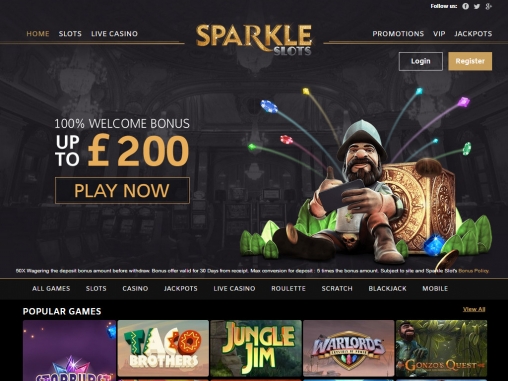Viewport: 508px width, 381px height.
Task: Open the Facebook follow icon
Action: [x=466, y=6]
